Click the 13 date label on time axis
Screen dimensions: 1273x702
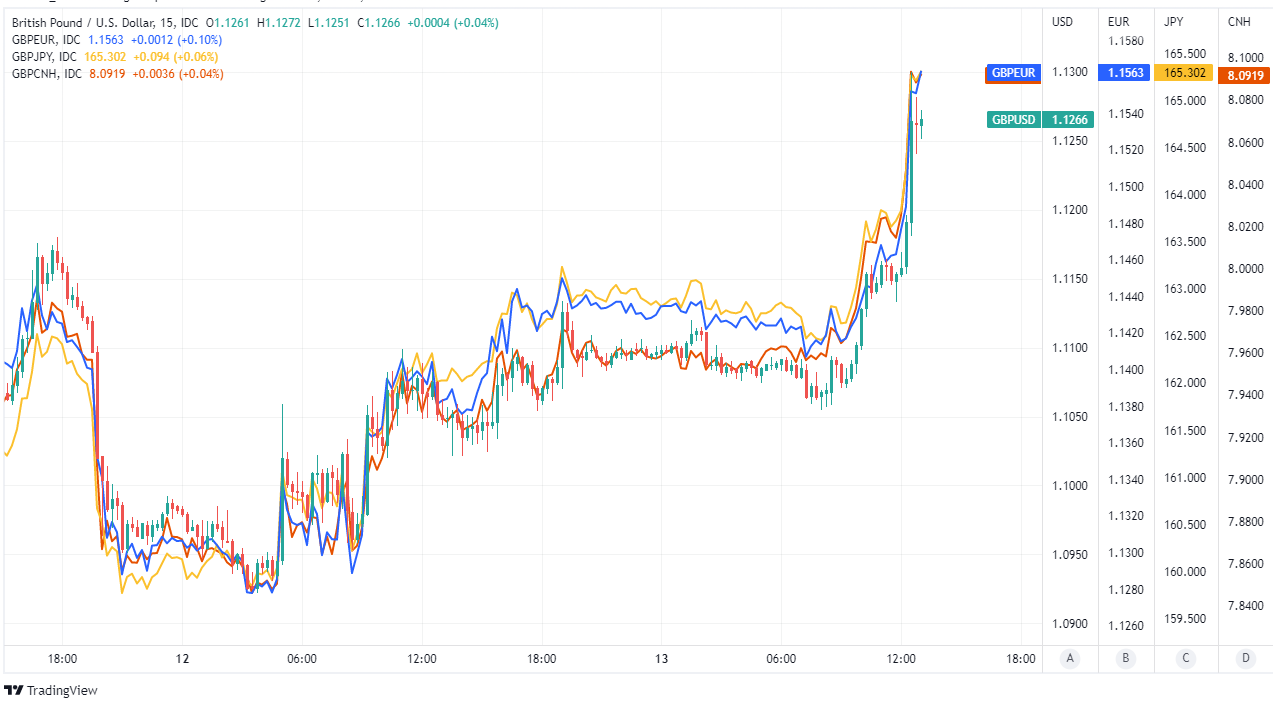click(661, 659)
